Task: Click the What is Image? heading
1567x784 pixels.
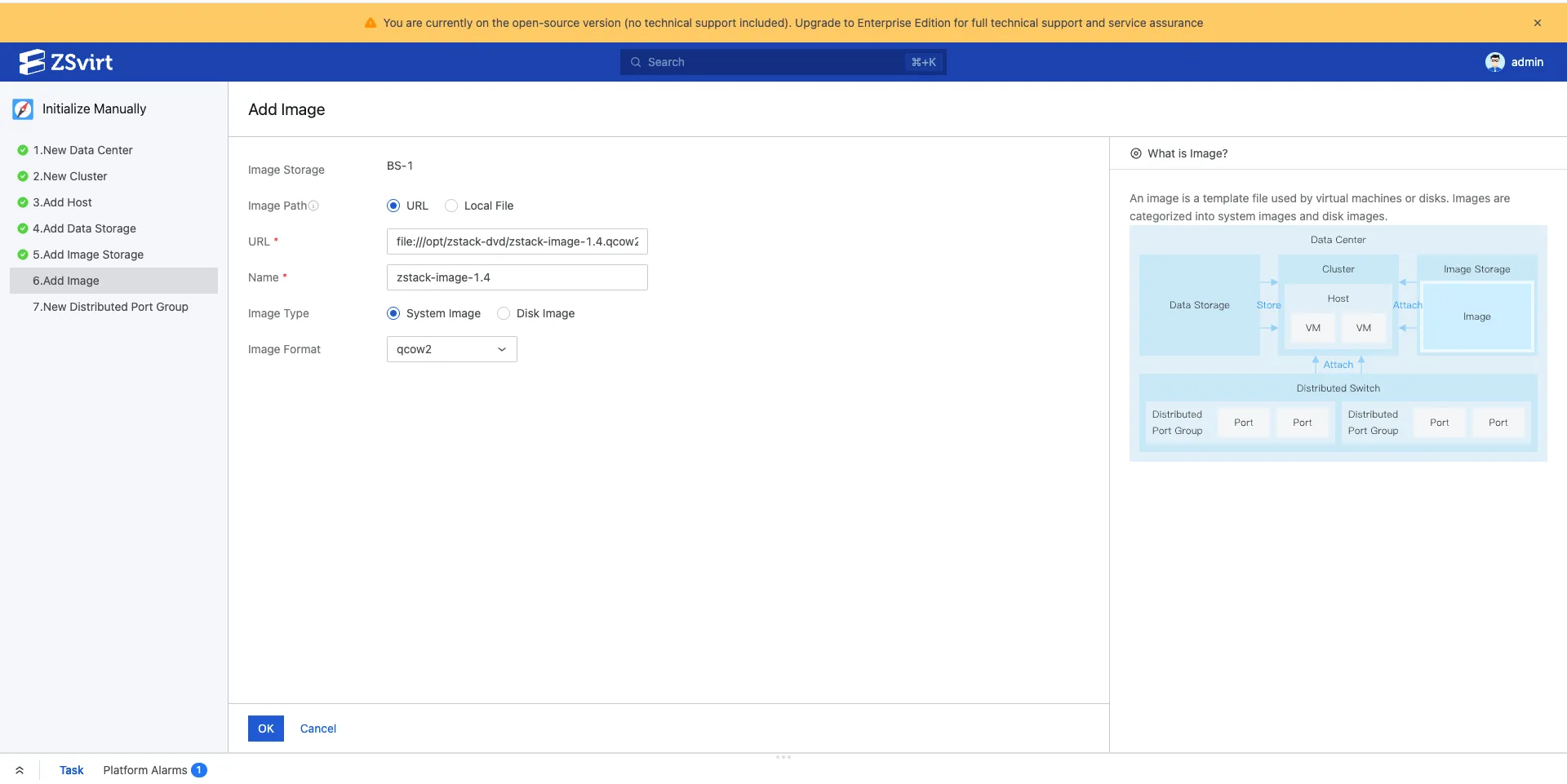Action: pyautogui.click(x=1187, y=153)
